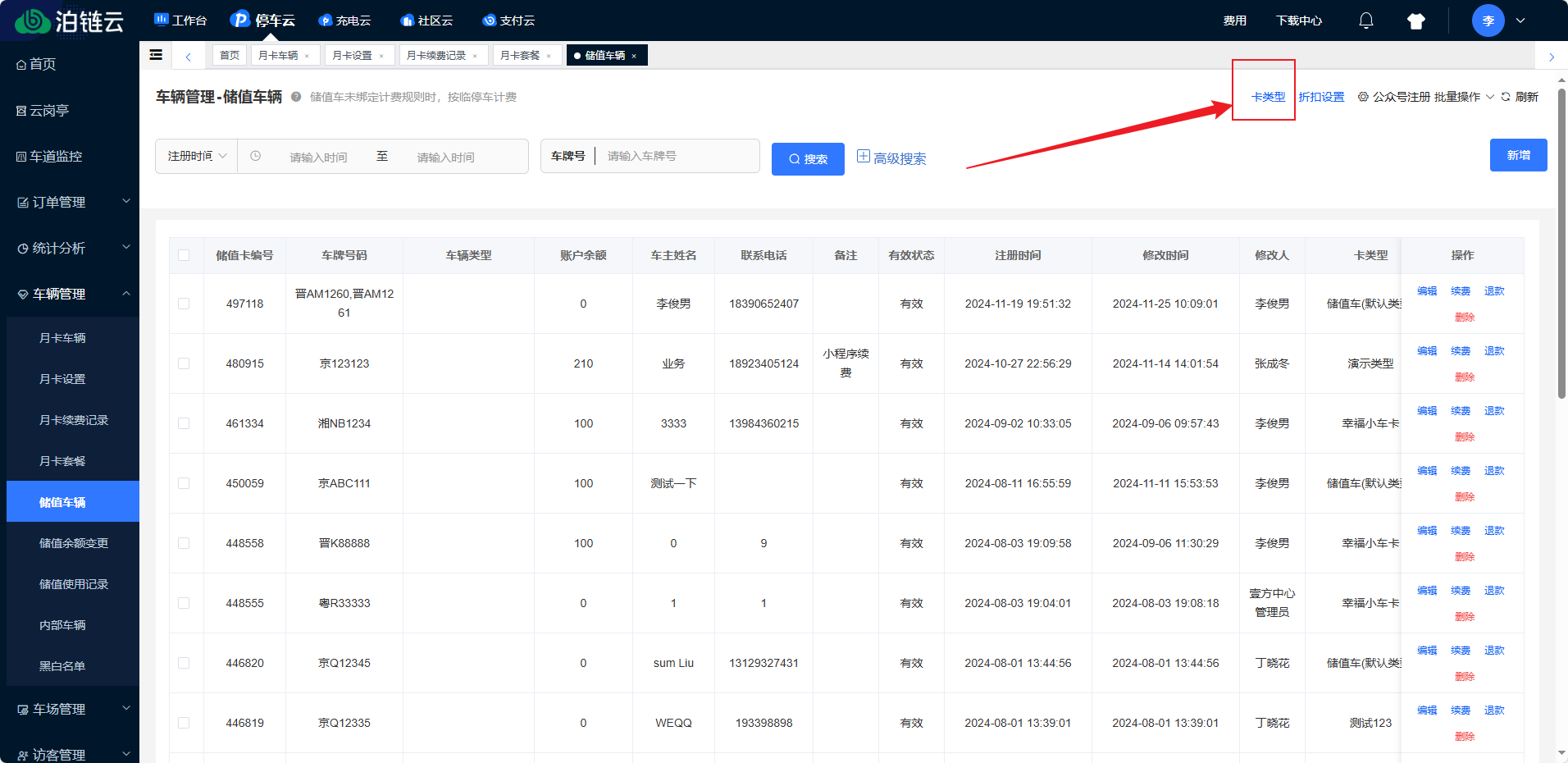The width and height of the screenshot is (1568, 763).
Task: Open the 注册时间 dropdown
Action: 197,156
